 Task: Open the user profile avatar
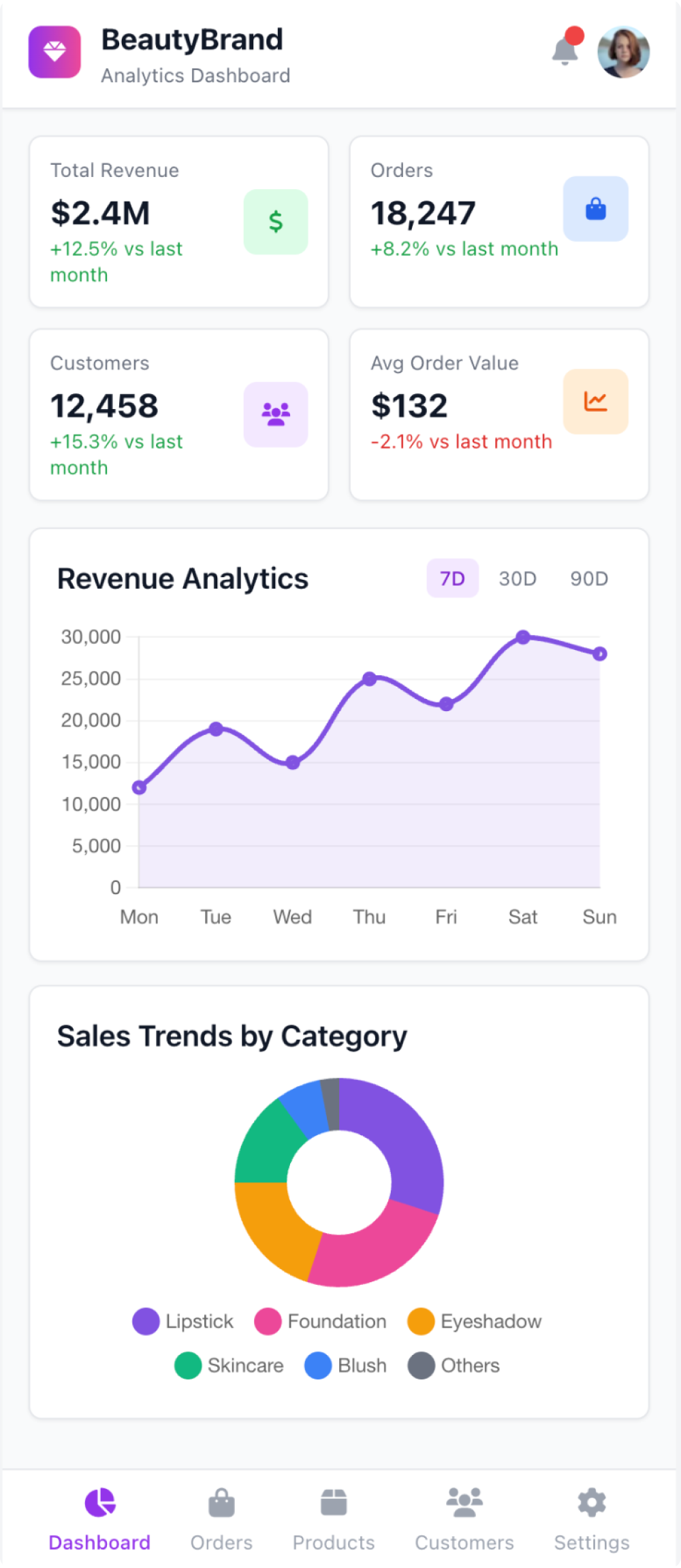(x=623, y=52)
